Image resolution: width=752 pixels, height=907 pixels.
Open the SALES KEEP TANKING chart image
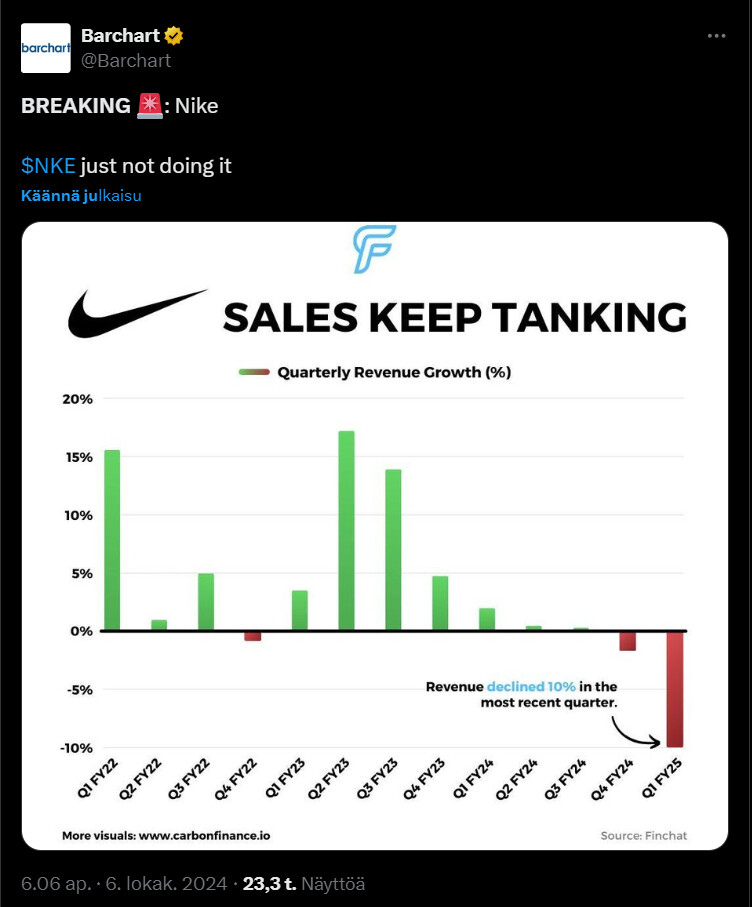tap(375, 536)
